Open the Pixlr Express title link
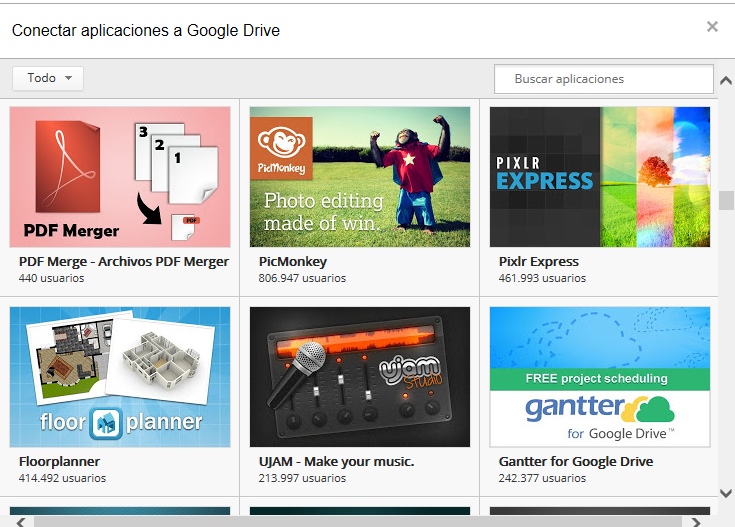 tap(539, 262)
